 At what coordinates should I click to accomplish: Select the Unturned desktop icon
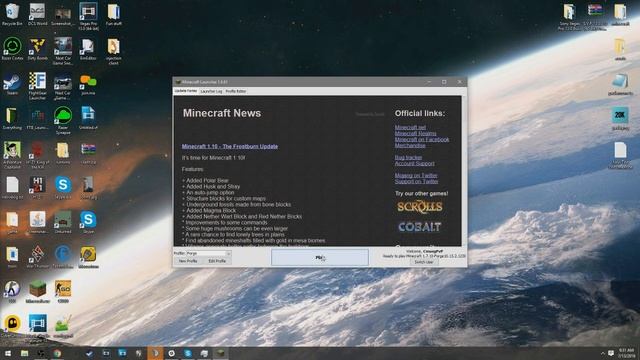point(63,222)
